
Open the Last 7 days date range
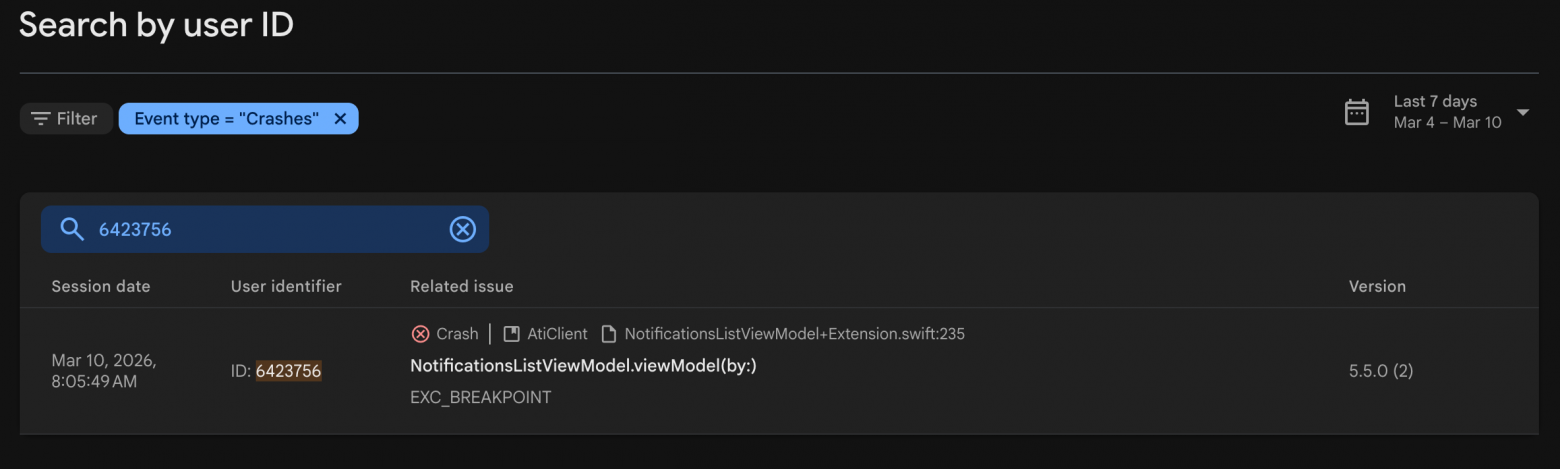(1435, 102)
